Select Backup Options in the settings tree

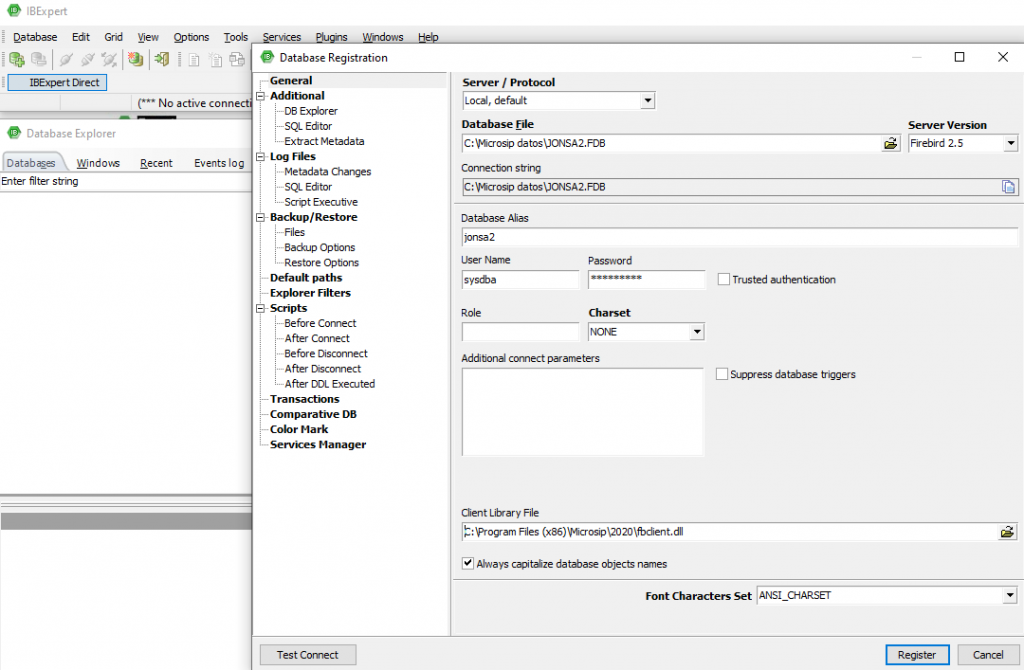coord(319,247)
